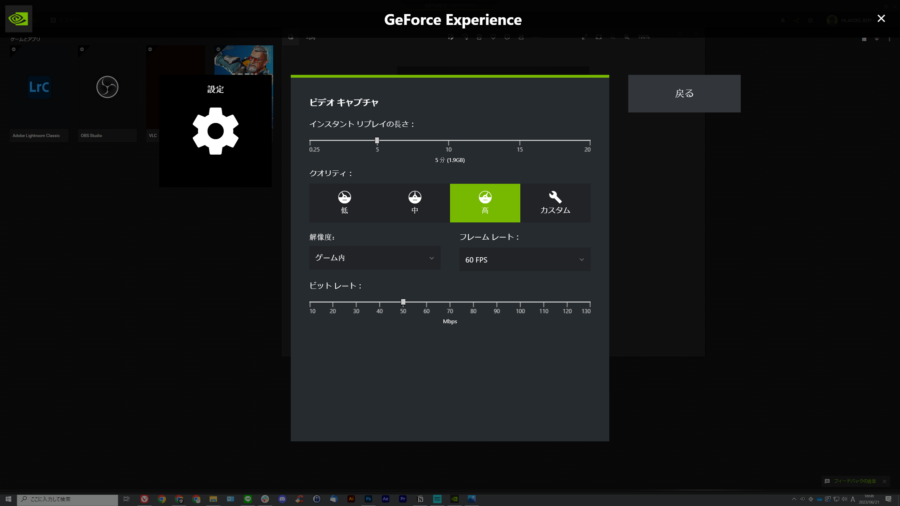The height and width of the screenshot is (506, 900).
Task: Close the GeForce Experience overlay
Action: (881, 19)
